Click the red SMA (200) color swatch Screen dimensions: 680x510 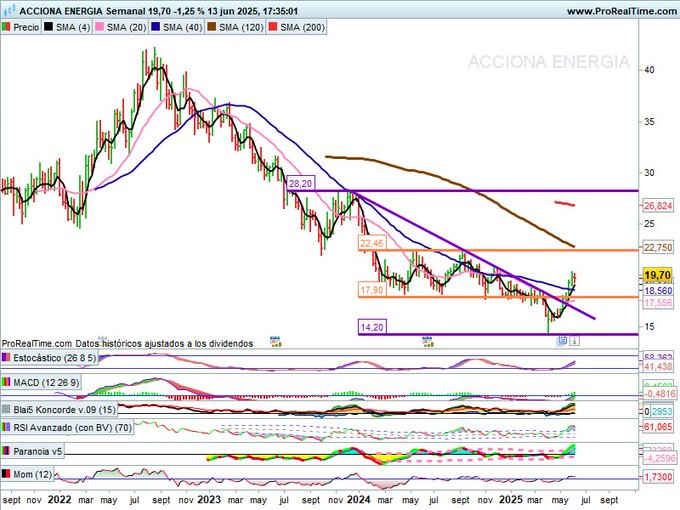click(x=273, y=27)
